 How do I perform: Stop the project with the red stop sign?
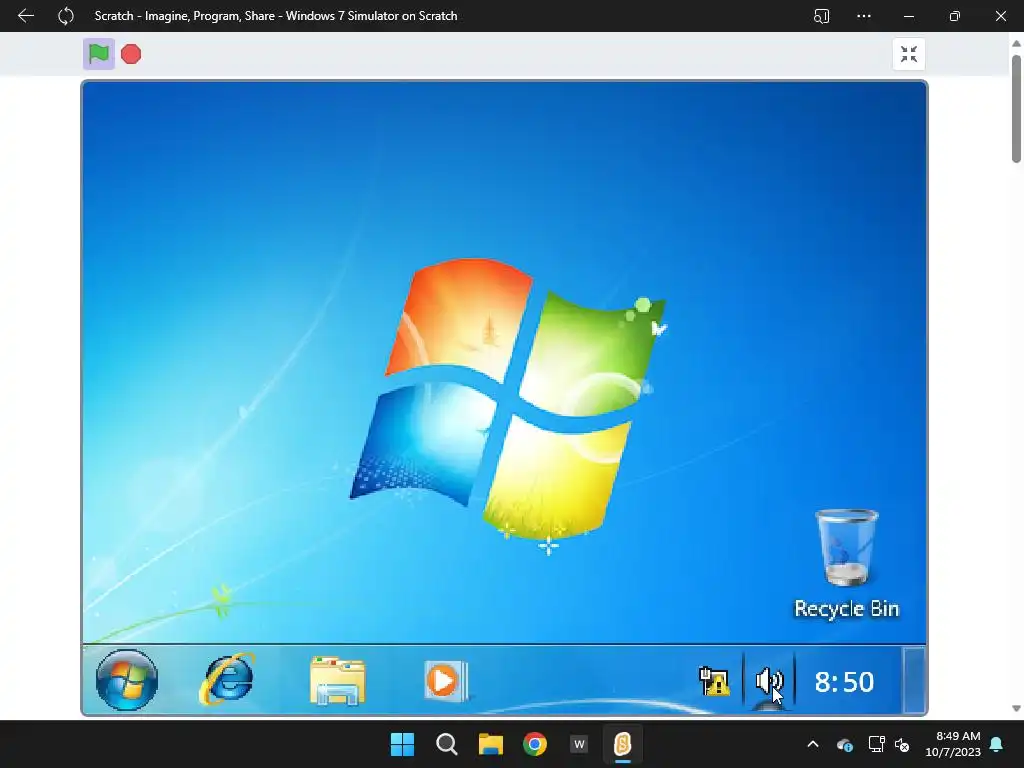(131, 54)
